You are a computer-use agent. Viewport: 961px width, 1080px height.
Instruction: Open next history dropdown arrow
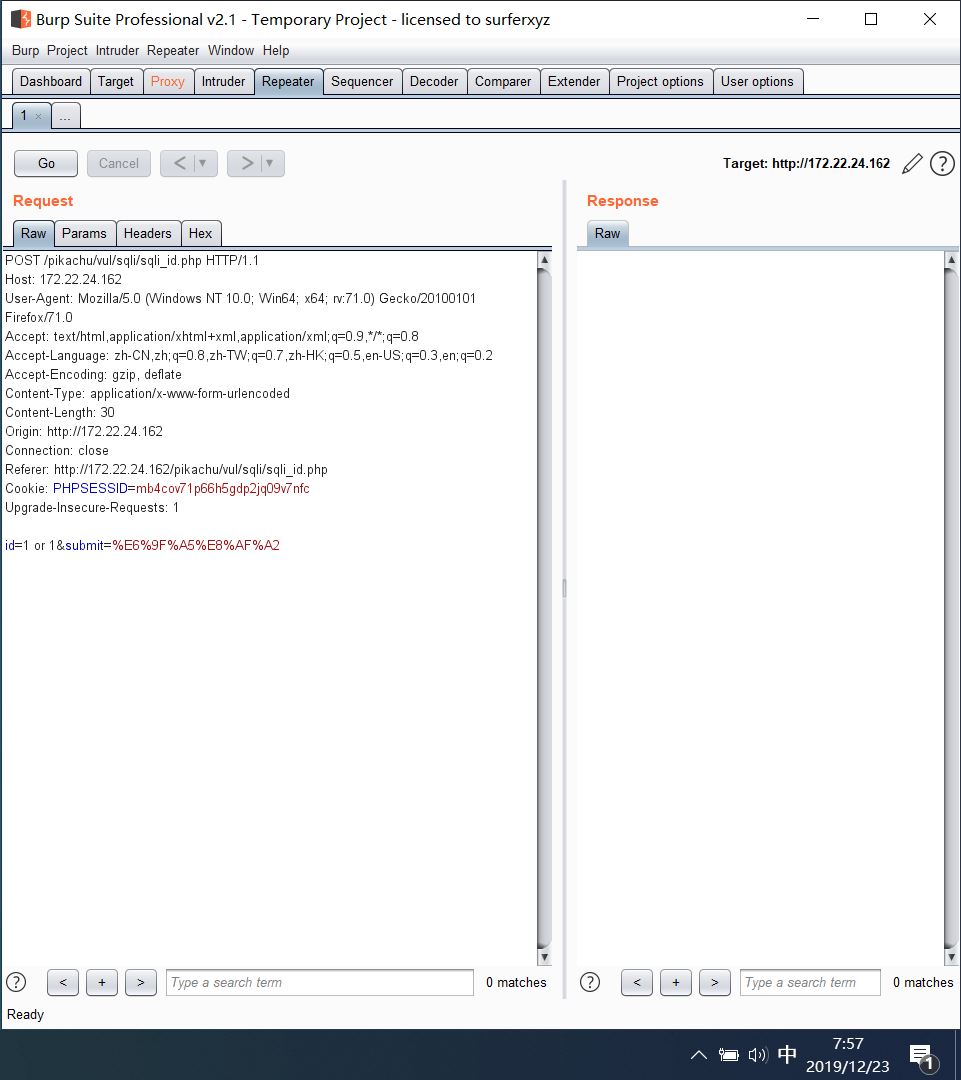click(270, 163)
